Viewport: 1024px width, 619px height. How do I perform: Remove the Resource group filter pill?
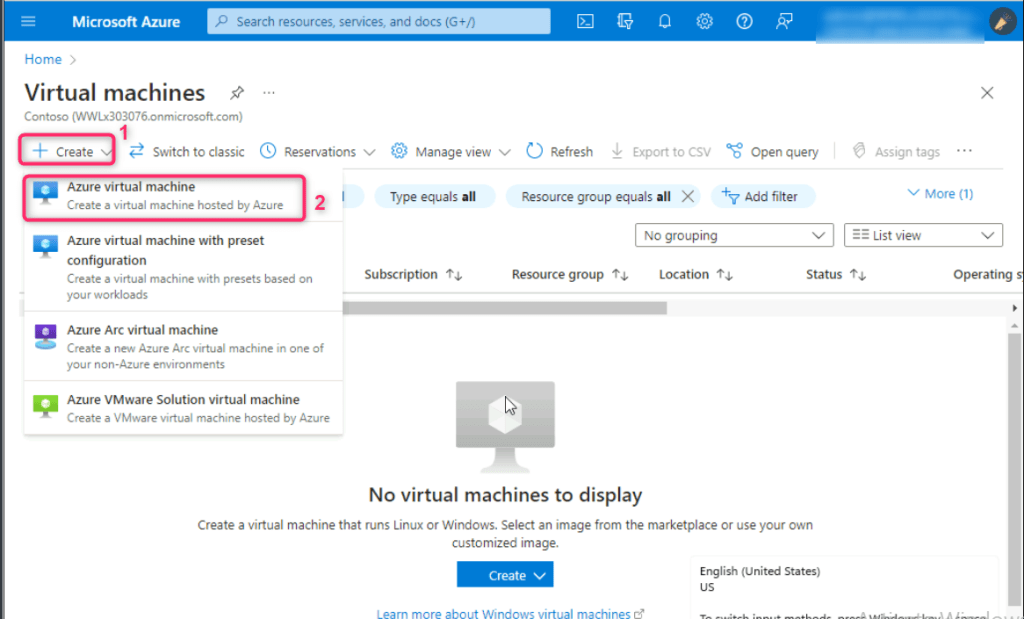[x=687, y=197]
